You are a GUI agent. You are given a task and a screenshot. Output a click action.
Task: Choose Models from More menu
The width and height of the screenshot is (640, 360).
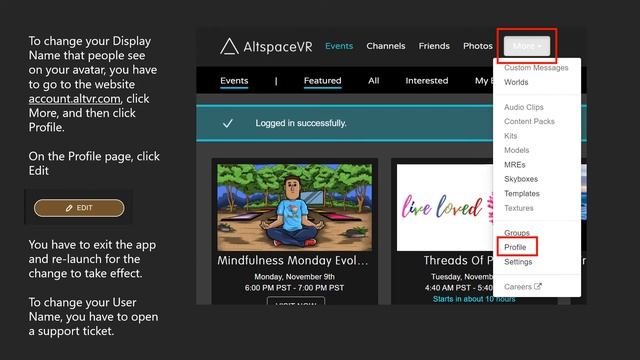(x=516, y=150)
